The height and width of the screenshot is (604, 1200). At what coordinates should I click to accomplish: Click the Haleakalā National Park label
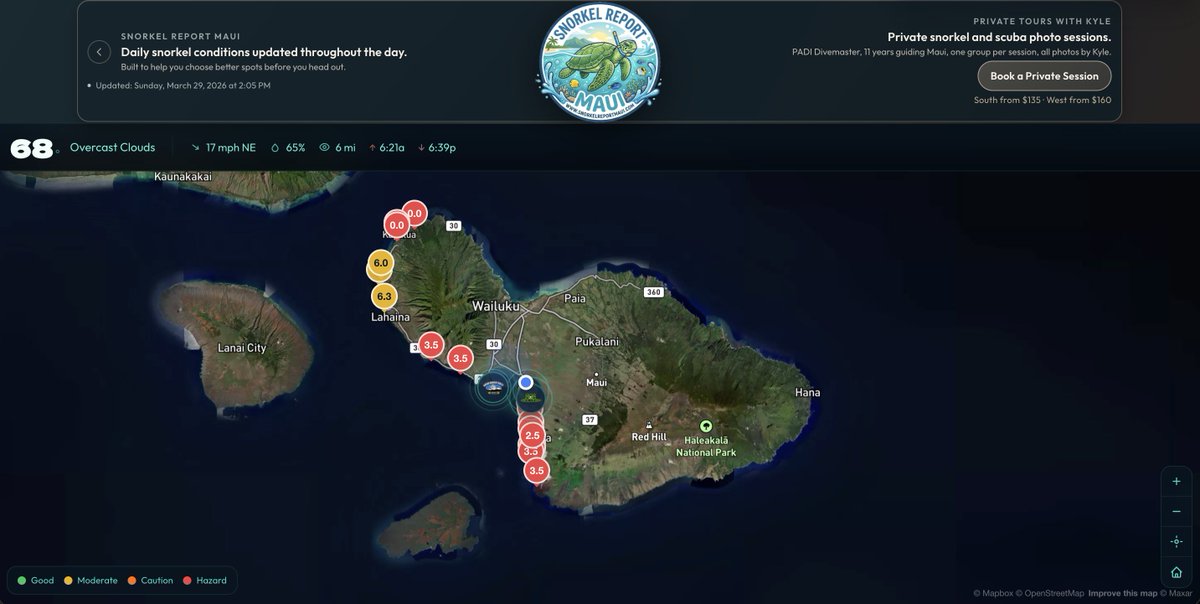[x=706, y=446]
